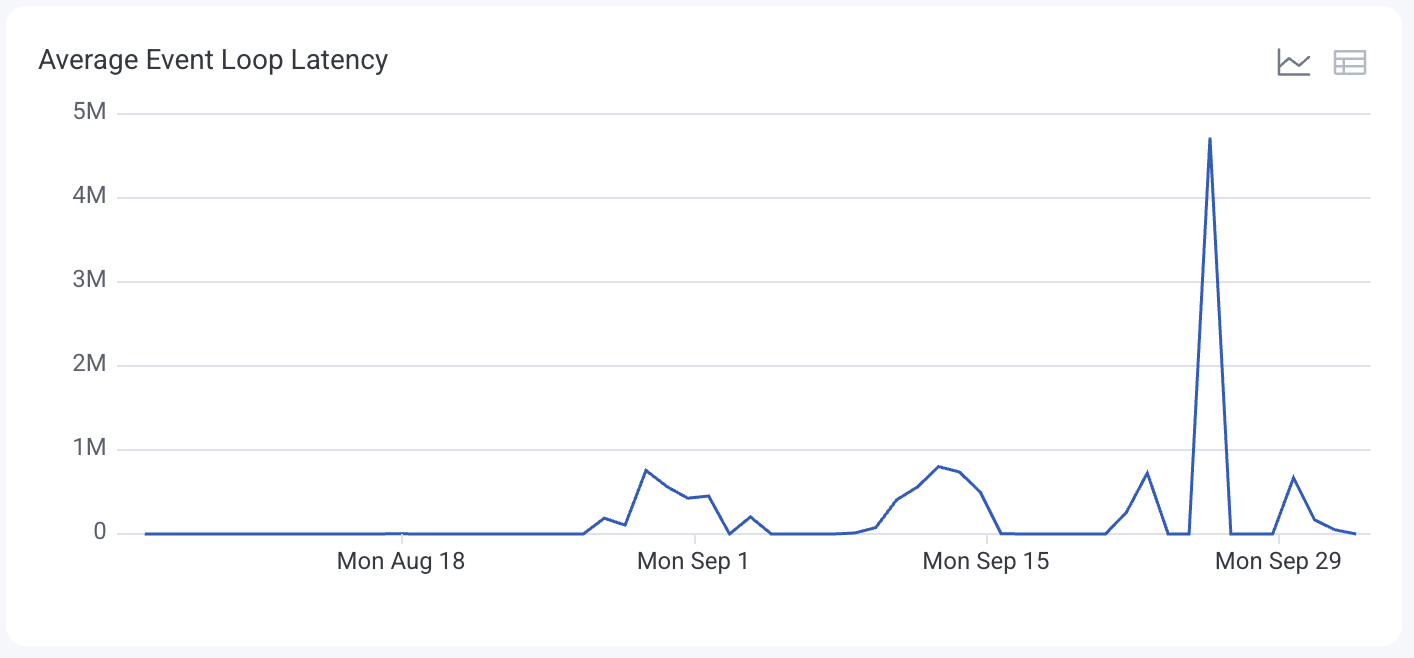This screenshot has height=658, width=1414.
Task: Select the Mon Aug 18 axis label
Action: click(401, 561)
